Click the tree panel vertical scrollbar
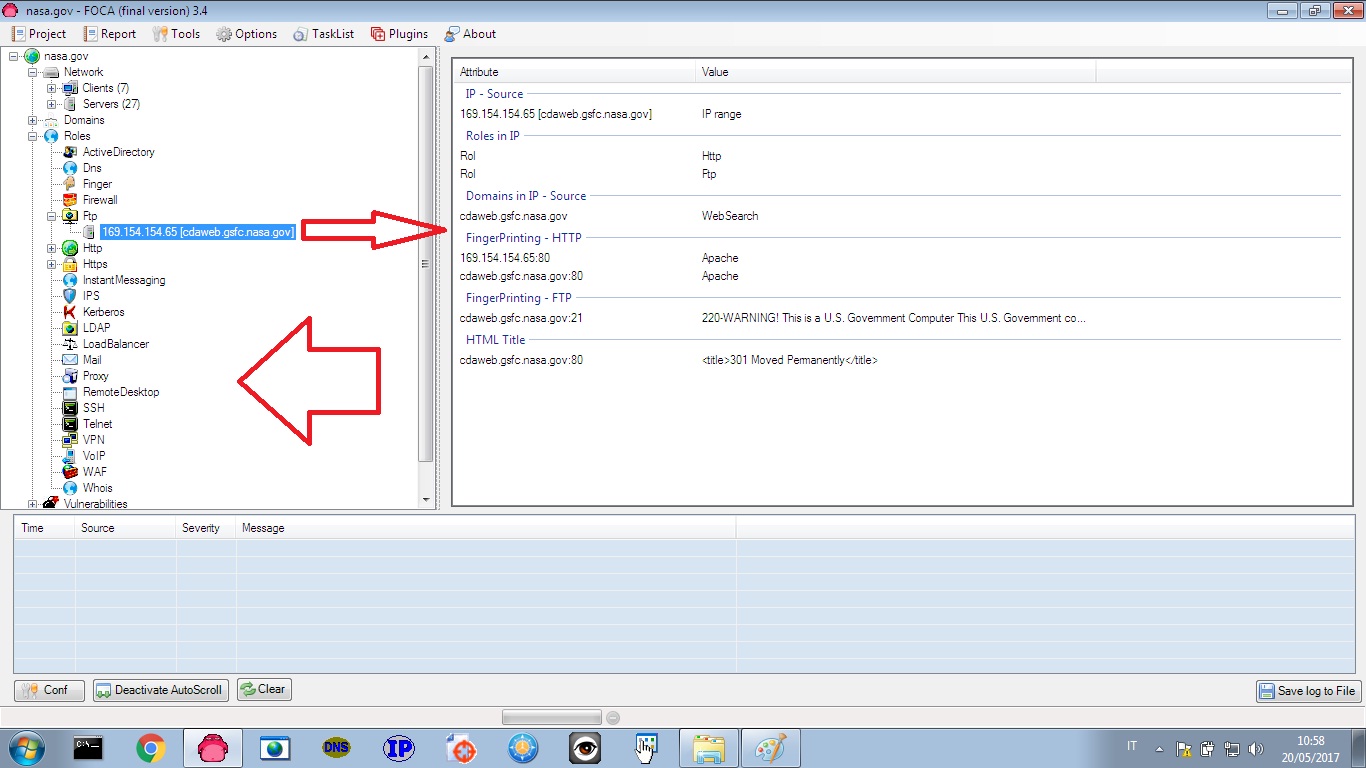Viewport: 1366px width, 768px height. click(x=426, y=263)
